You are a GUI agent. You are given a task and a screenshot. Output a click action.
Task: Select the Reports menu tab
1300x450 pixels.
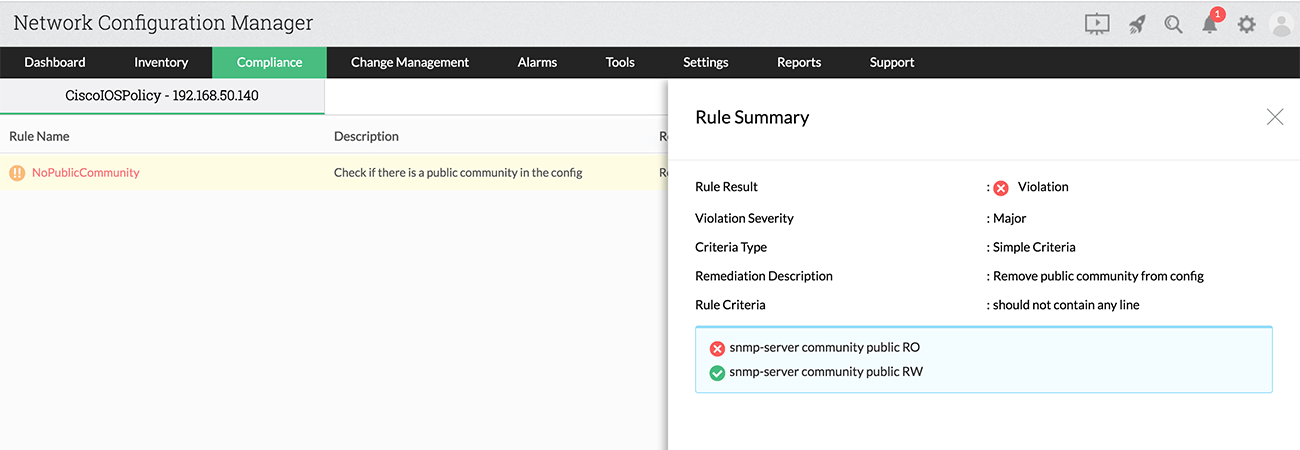tap(799, 62)
